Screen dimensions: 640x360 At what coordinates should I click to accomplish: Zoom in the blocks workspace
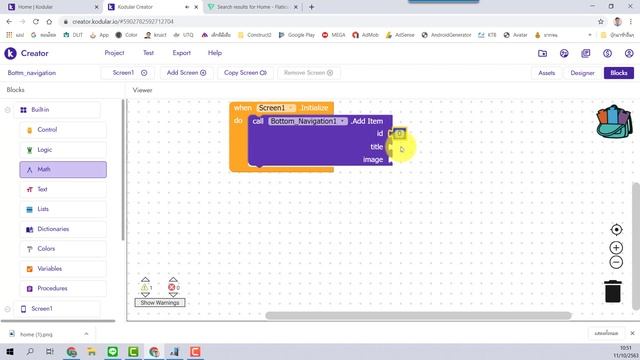click(x=616, y=248)
